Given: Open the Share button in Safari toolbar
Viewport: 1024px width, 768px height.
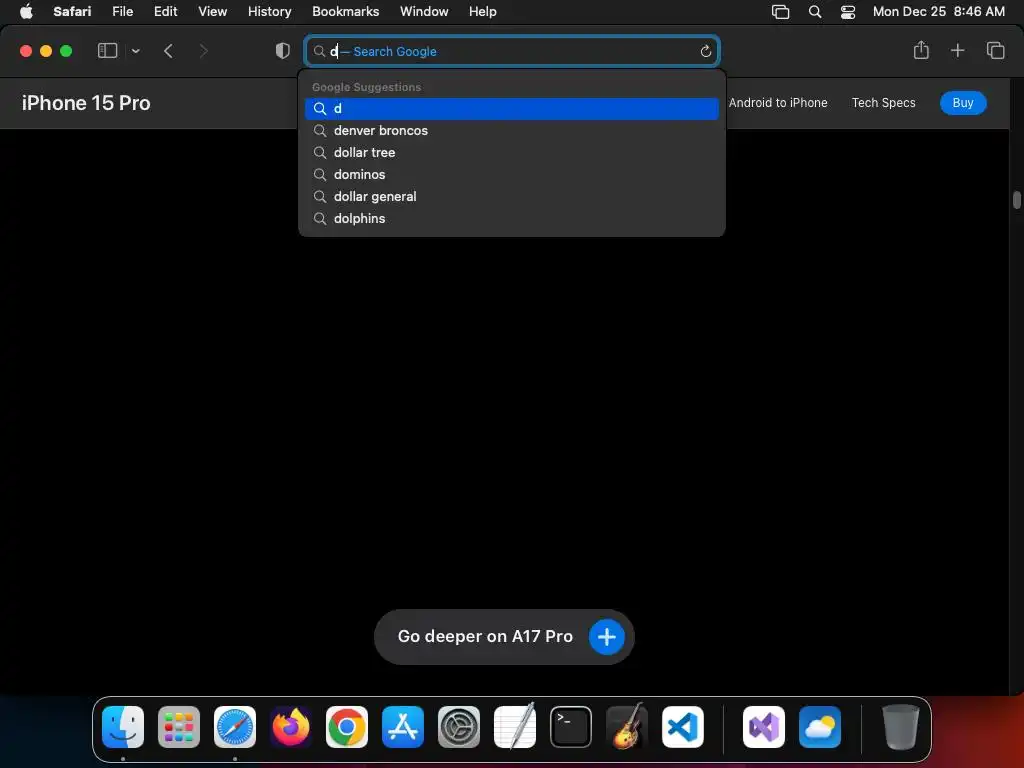Looking at the screenshot, I should pos(921,50).
